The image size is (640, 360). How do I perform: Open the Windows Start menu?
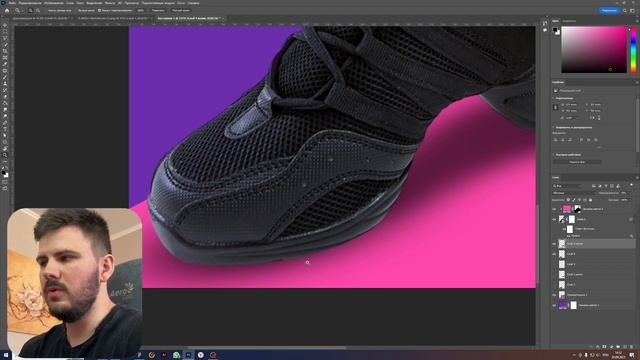(6, 355)
